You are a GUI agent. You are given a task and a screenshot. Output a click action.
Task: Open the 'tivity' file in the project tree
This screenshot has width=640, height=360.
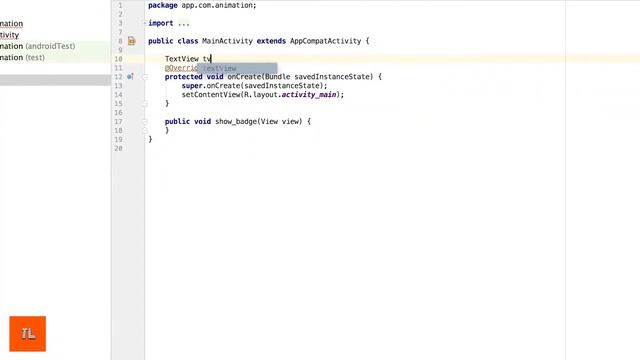[9, 35]
